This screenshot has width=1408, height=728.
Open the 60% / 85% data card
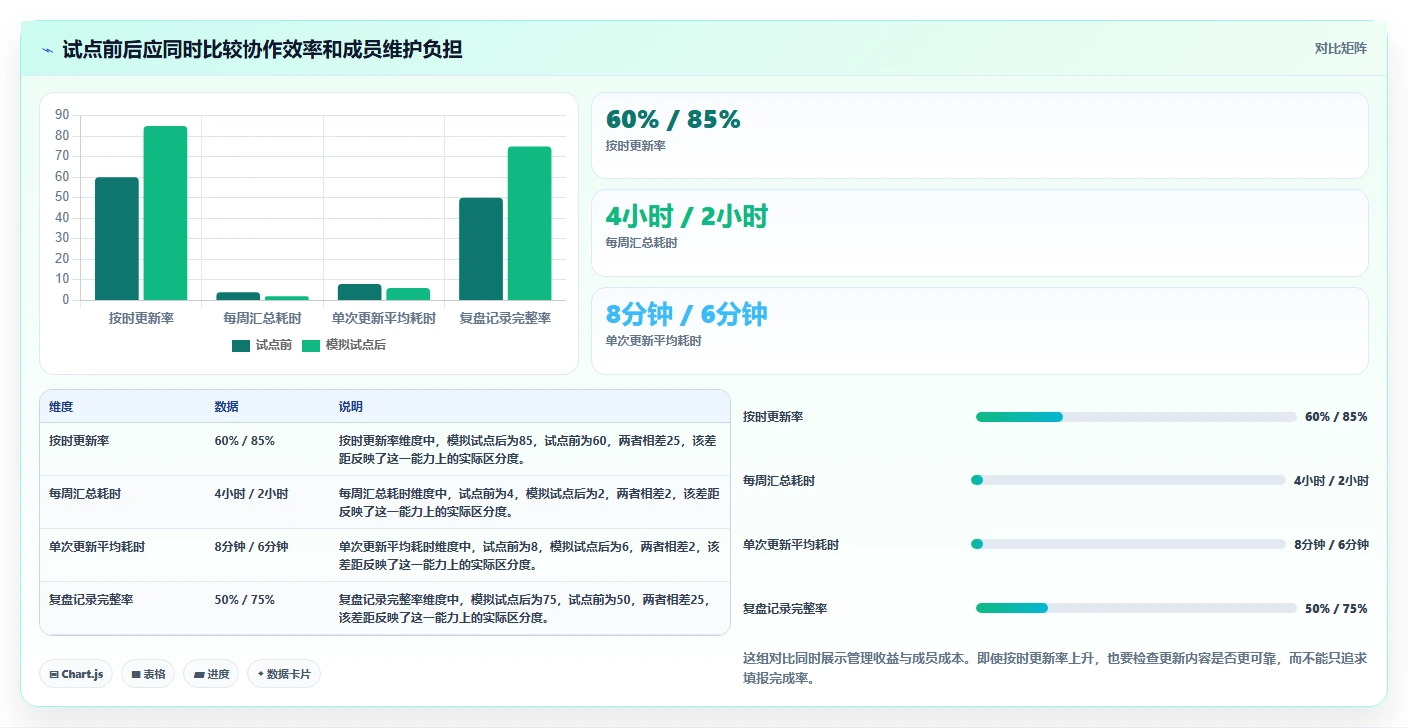pos(979,135)
